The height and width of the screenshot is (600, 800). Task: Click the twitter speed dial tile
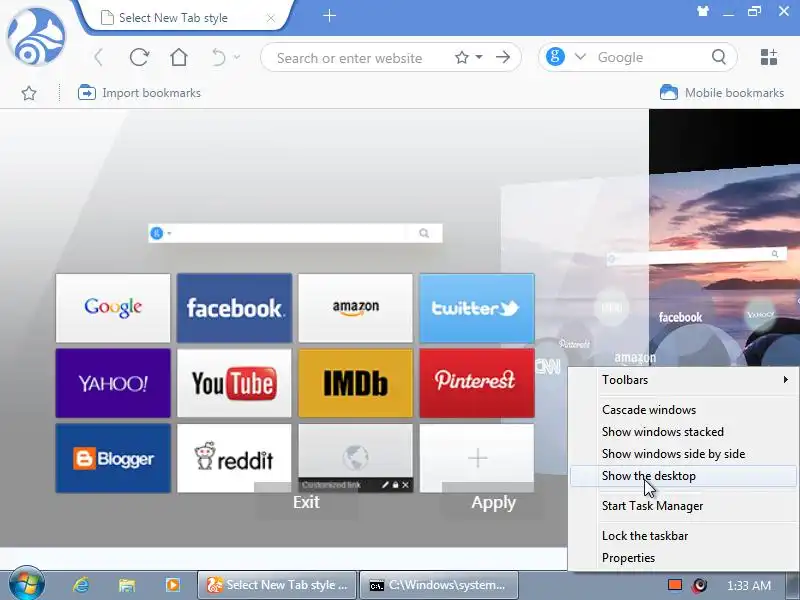(x=477, y=308)
